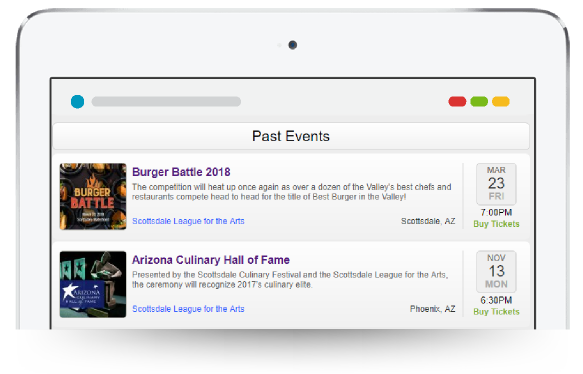Click Scottsdale League link under Burger Battle
The width and height of the screenshot is (583, 374).
click(x=188, y=221)
